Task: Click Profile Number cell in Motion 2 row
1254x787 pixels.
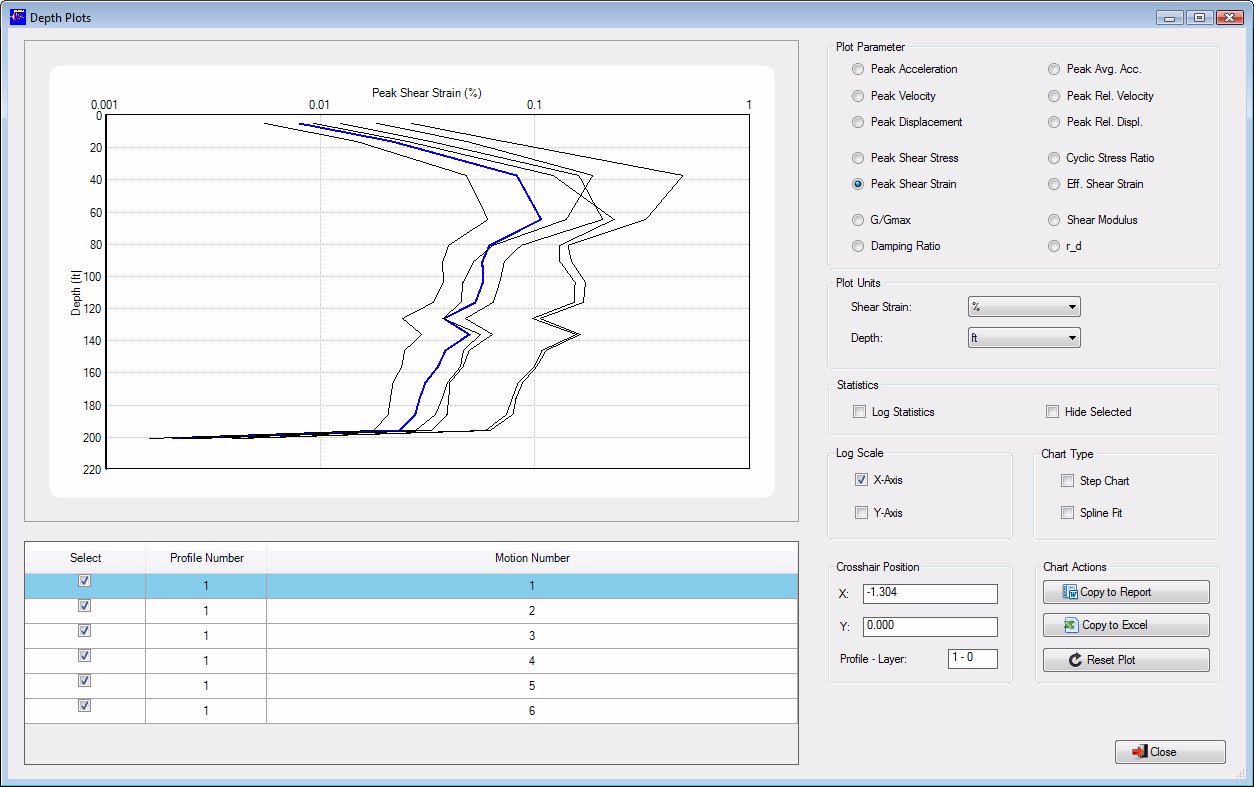Action: tap(206, 611)
